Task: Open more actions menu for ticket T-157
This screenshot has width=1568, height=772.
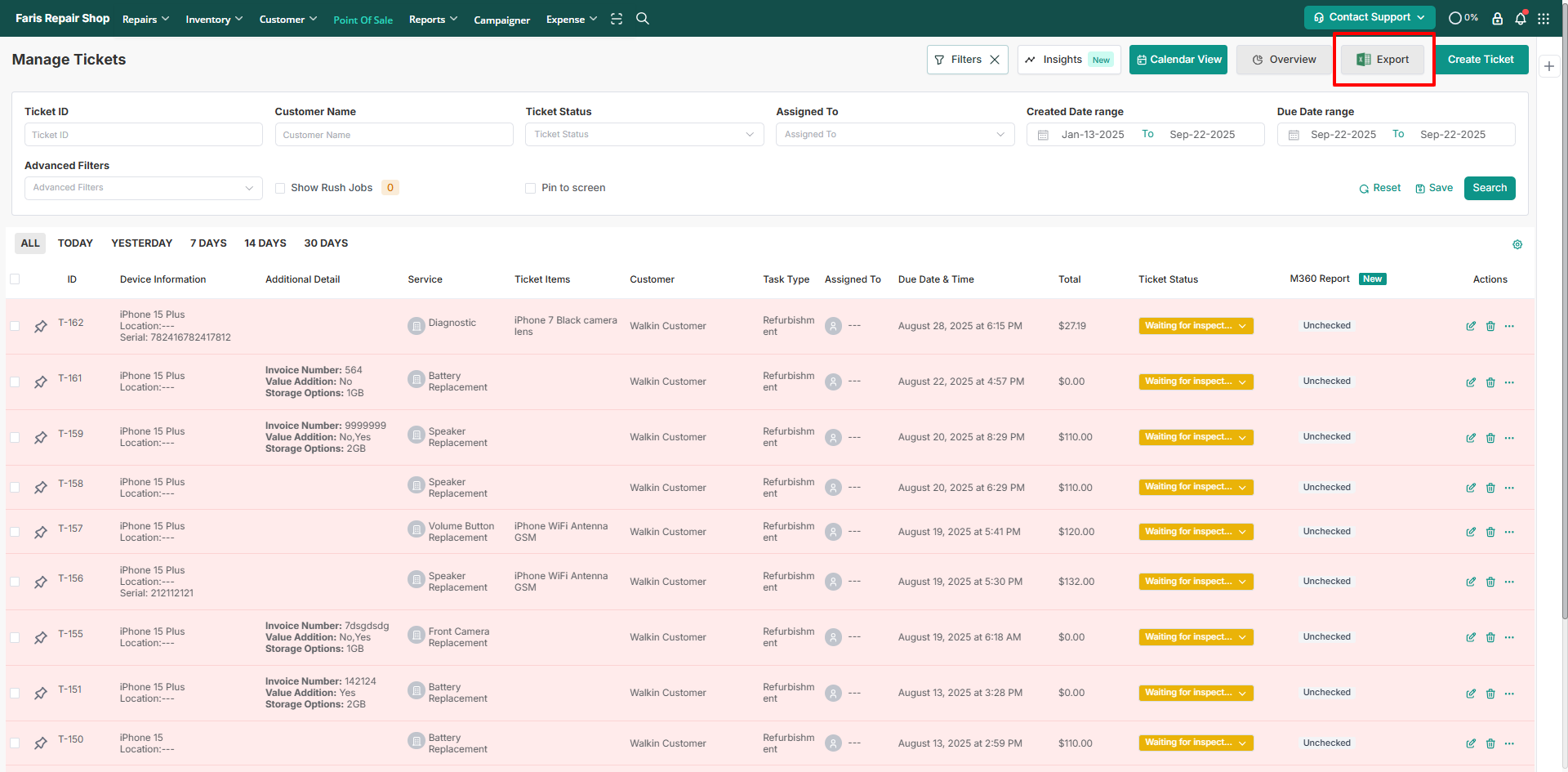Action: coord(1509,532)
